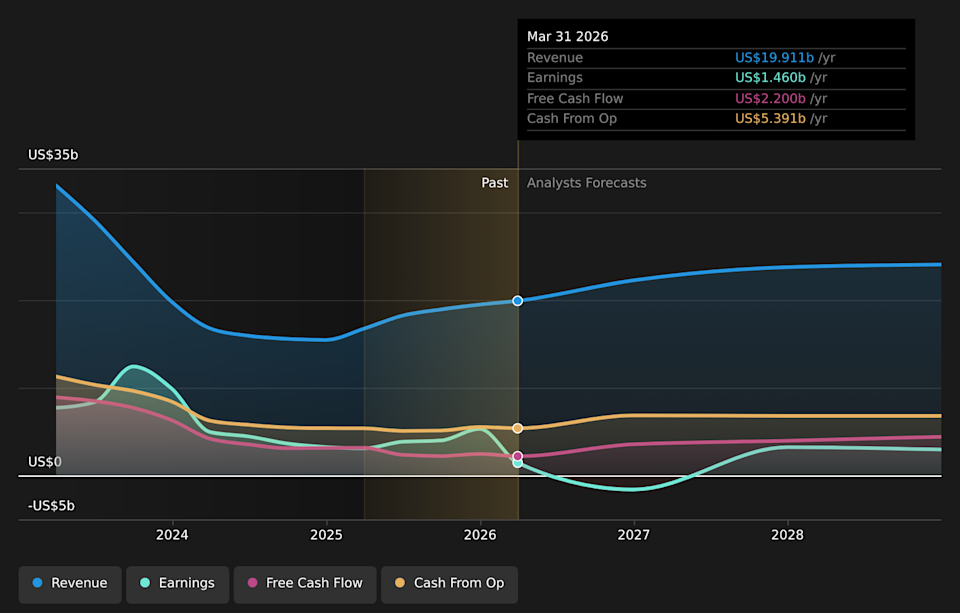Click the Mar 31 2026 tooltip date
The width and height of the screenshot is (960, 613).
568,37
